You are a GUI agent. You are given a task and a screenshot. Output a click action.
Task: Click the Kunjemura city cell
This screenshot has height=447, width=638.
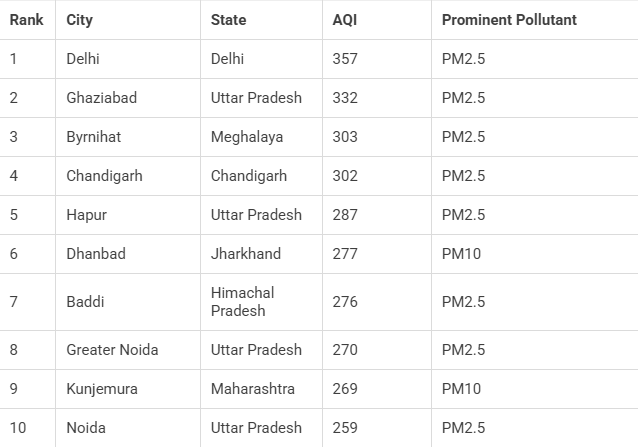(102, 389)
